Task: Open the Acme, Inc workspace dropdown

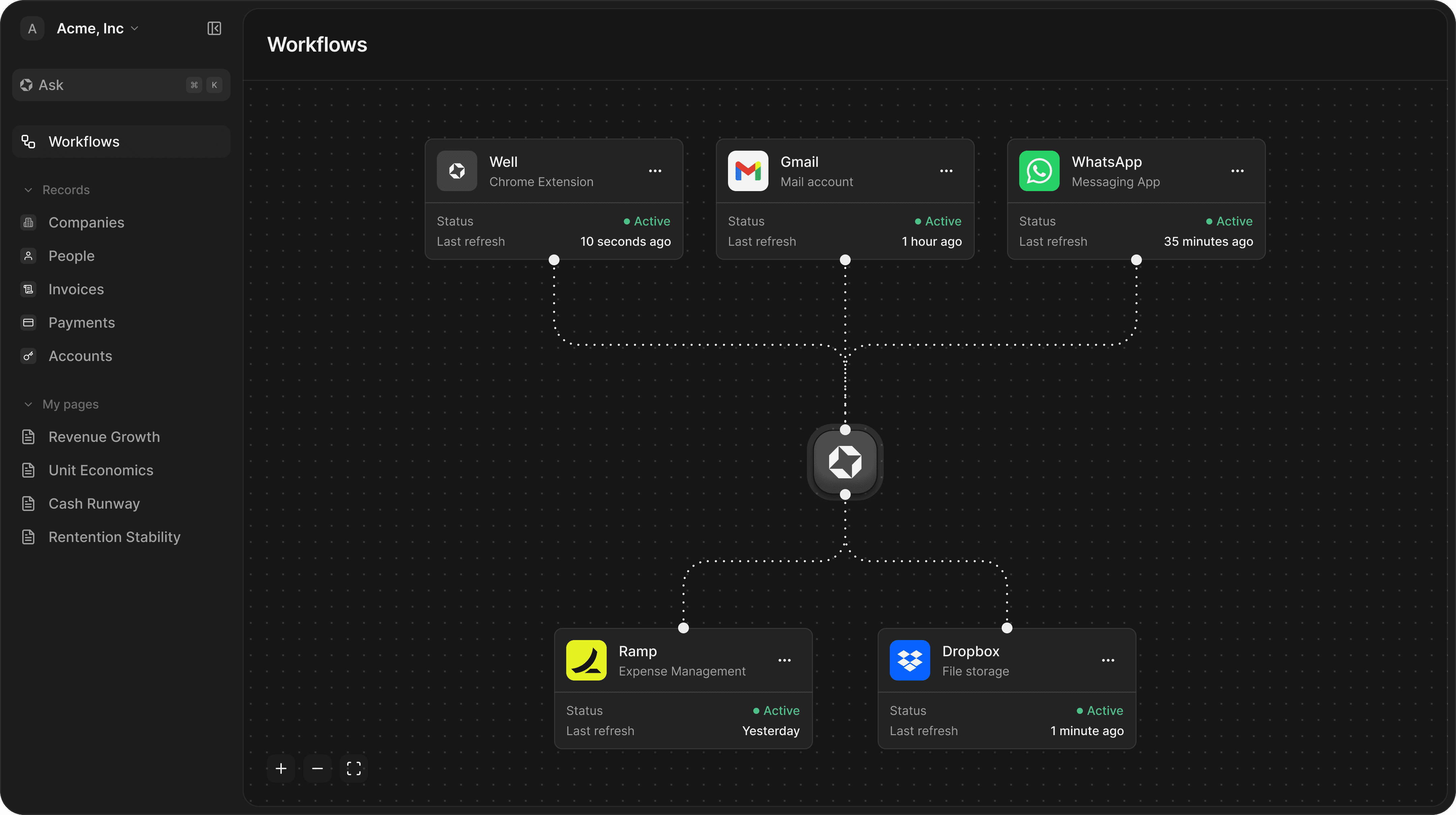Action: pos(134,28)
